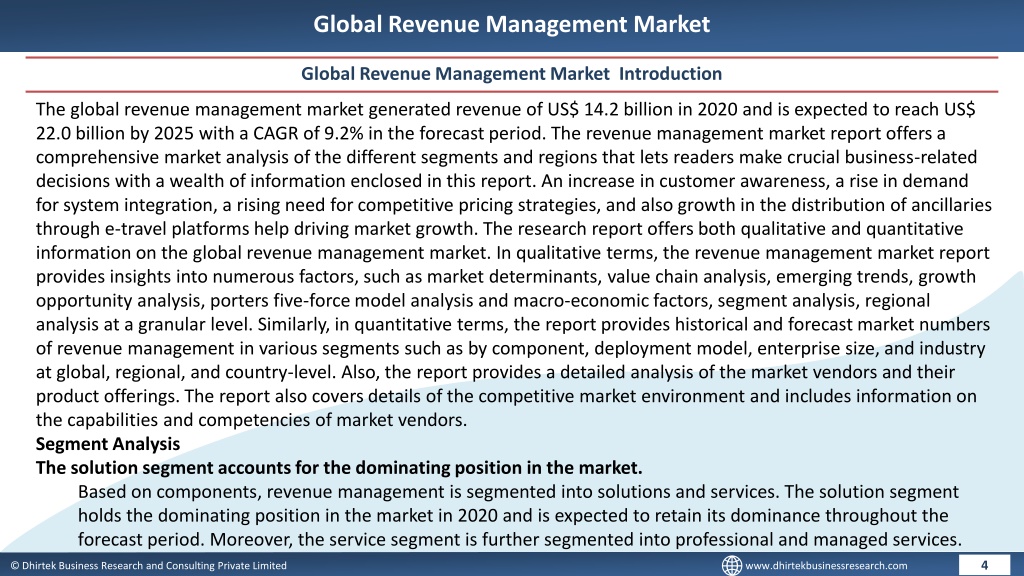1024x576 pixels.
Task: Select the 'Global Revenue Management Market Introduction' subheading
Action: 511,74
